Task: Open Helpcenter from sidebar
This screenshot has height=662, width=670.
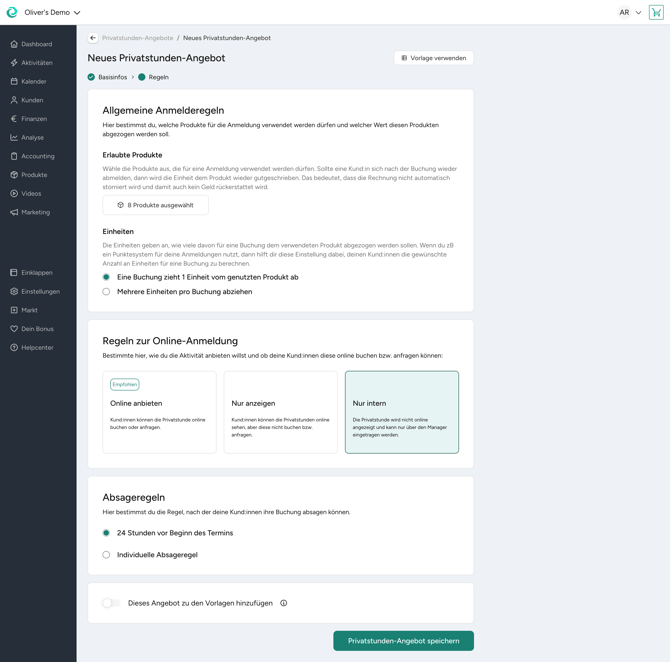Action: pyautogui.click(x=37, y=347)
